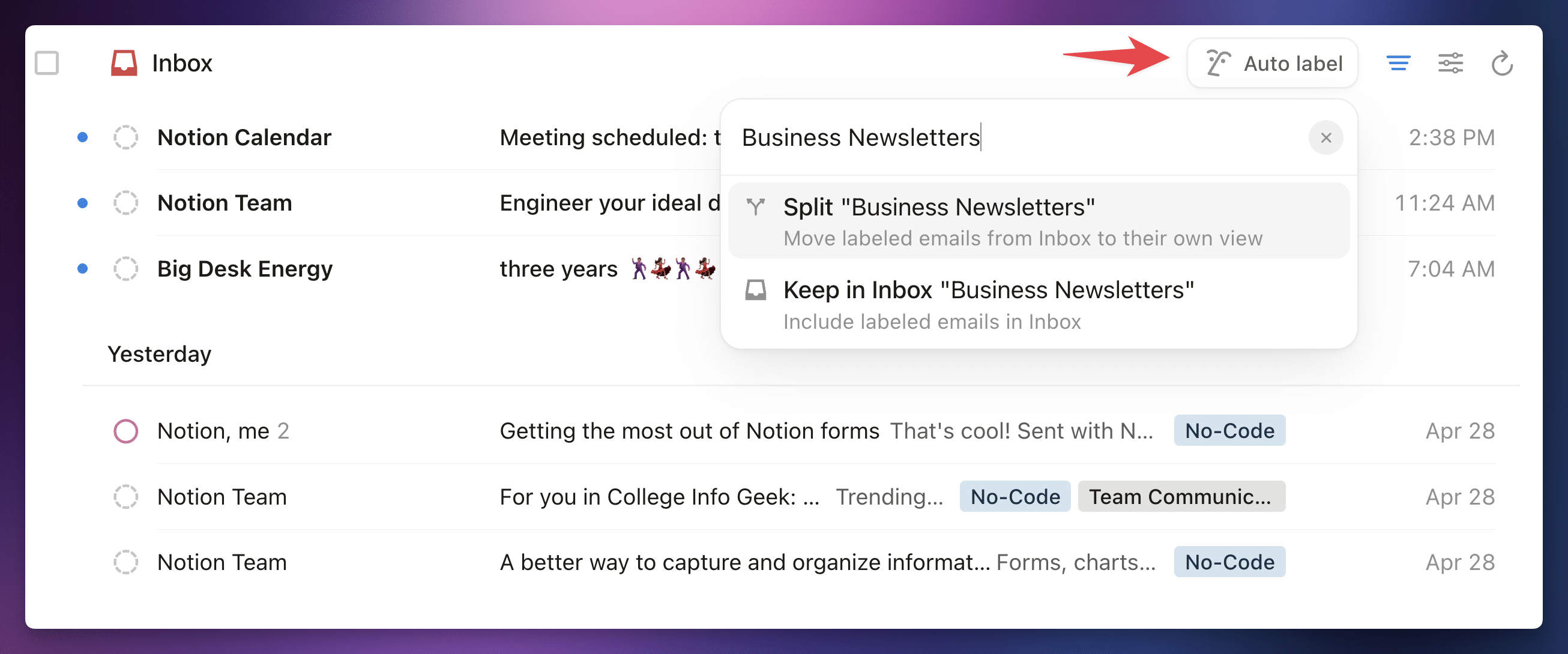The height and width of the screenshot is (654, 1568).
Task: Open the Big Desk Energy email
Action: [245, 269]
